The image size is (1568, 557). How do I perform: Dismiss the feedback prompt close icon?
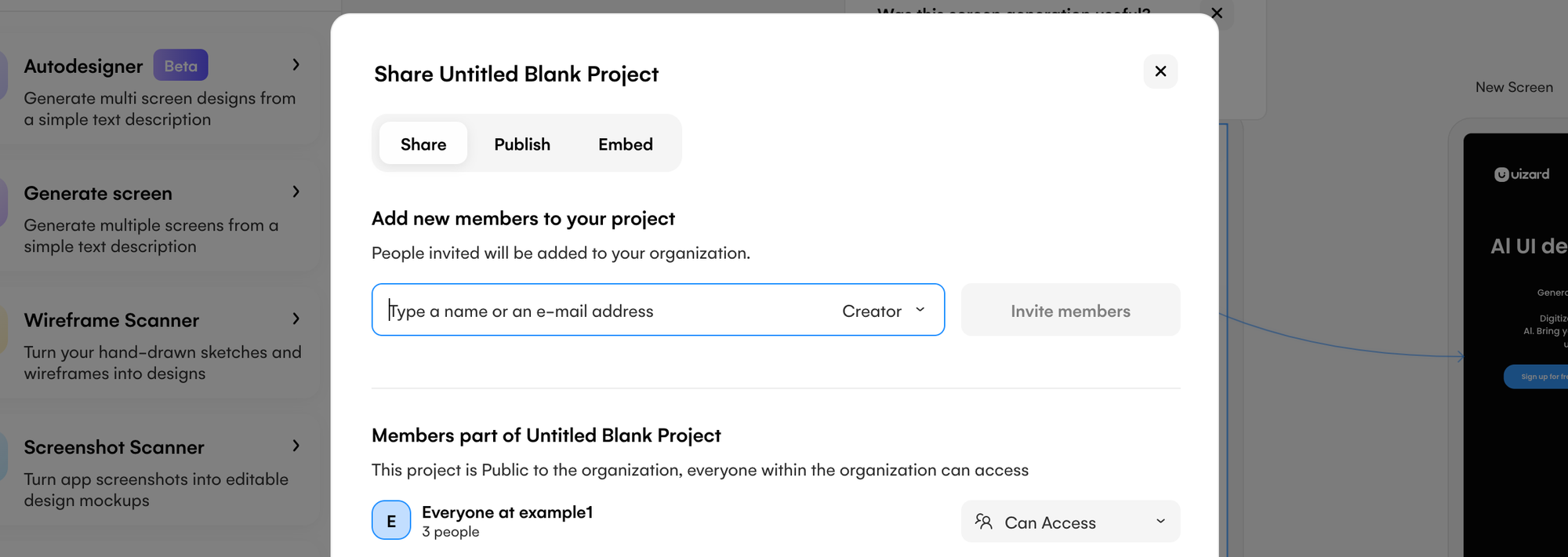point(1217,13)
